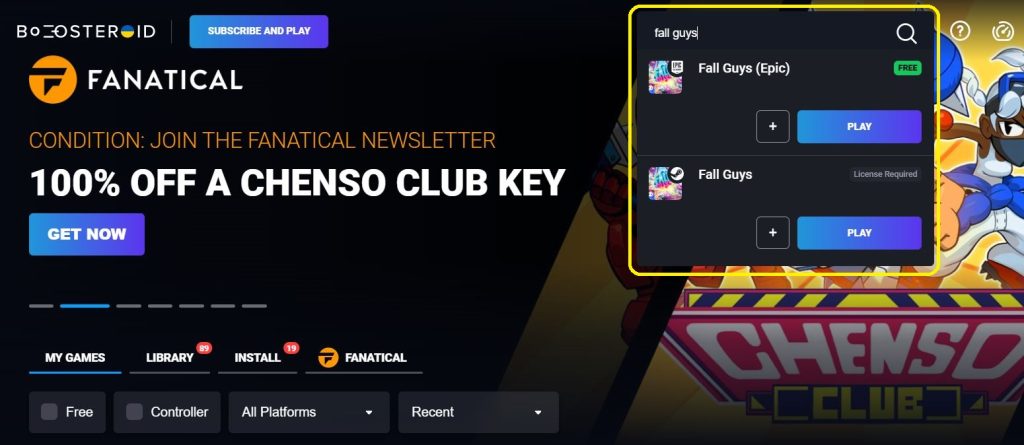Expand the All Platforms dropdown
Viewport: 1024px width, 445px height.
point(309,412)
